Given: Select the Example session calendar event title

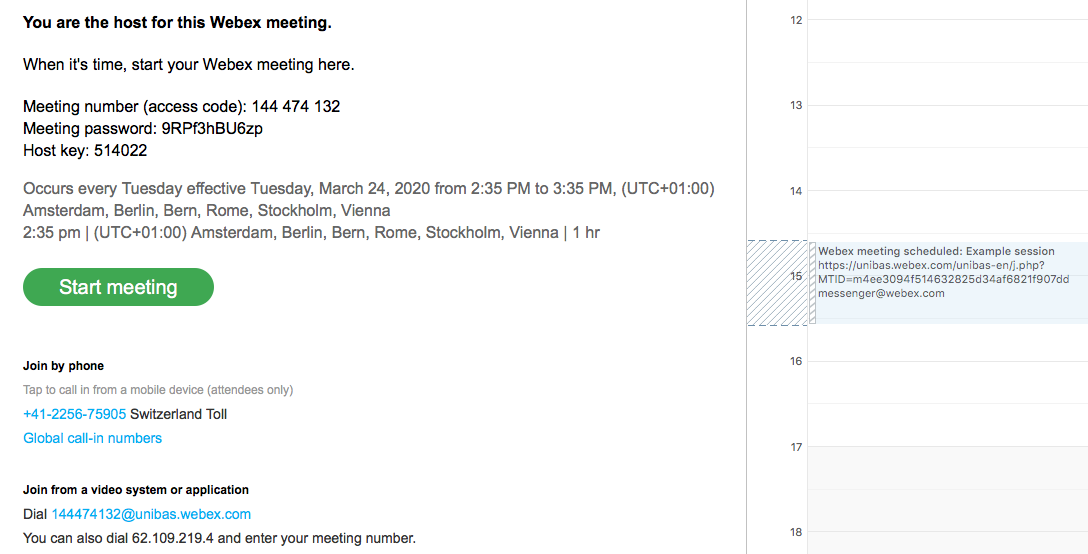Looking at the screenshot, I should pos(936,251).
